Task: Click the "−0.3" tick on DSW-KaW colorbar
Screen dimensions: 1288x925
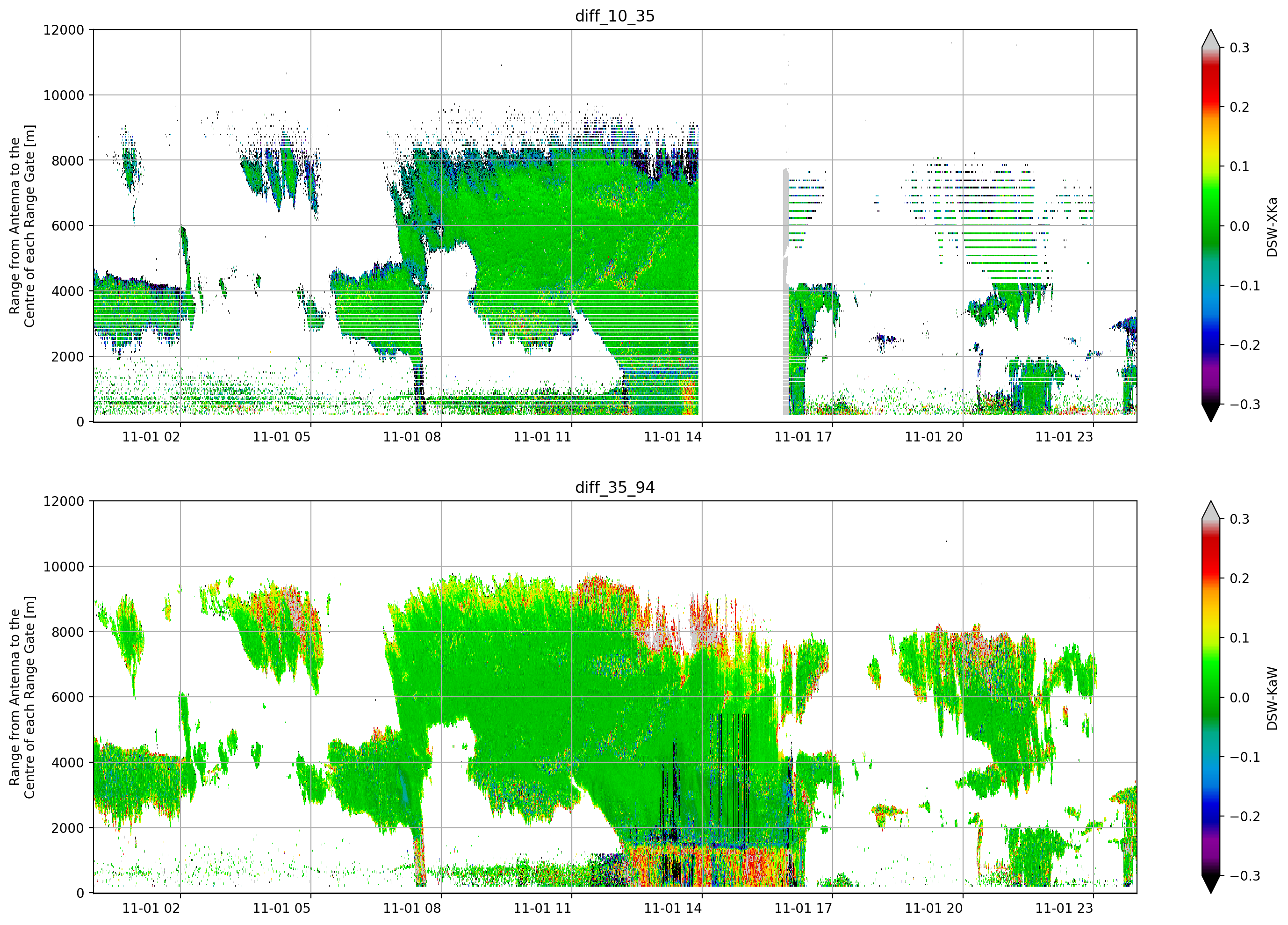Action: (x=1245, y=876)
